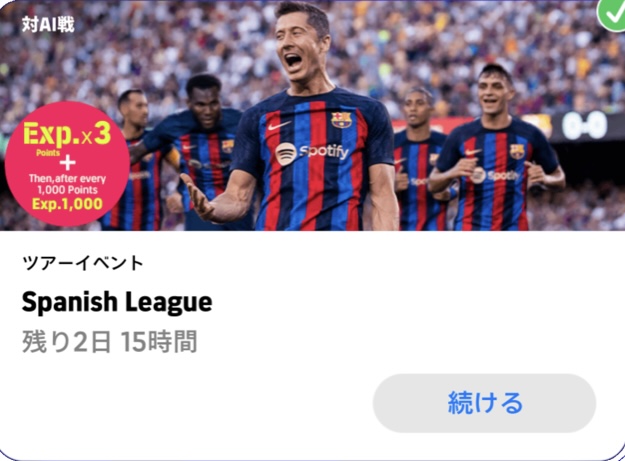Click the Spotify logo on center jersey
The height and width of the screenshot is (461, 625).
tap(312, 153)
